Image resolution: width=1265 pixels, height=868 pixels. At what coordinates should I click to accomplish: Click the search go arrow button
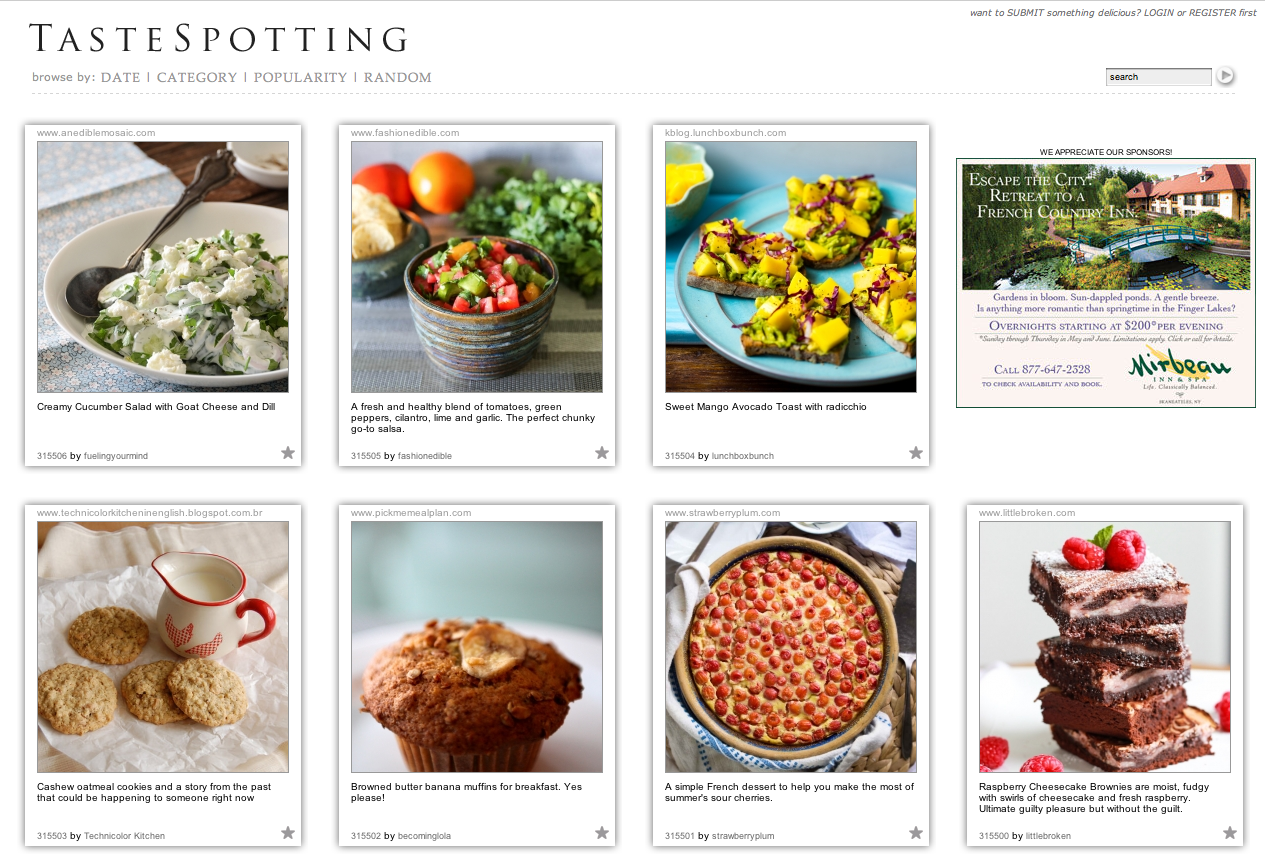pyautogui.click(x=1225, y=76)
